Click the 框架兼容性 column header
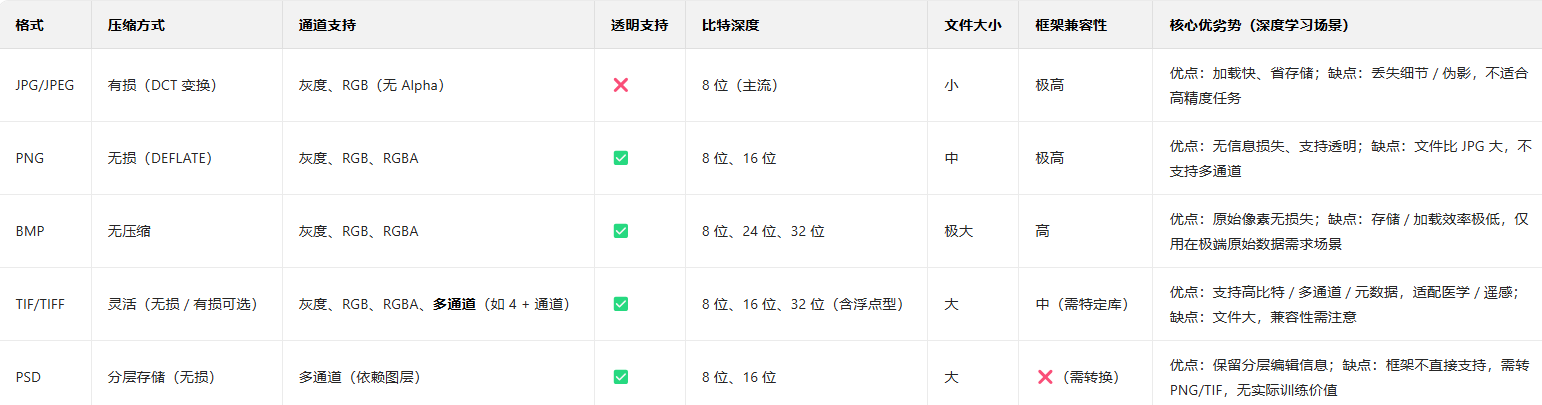 click(1071, 25)
